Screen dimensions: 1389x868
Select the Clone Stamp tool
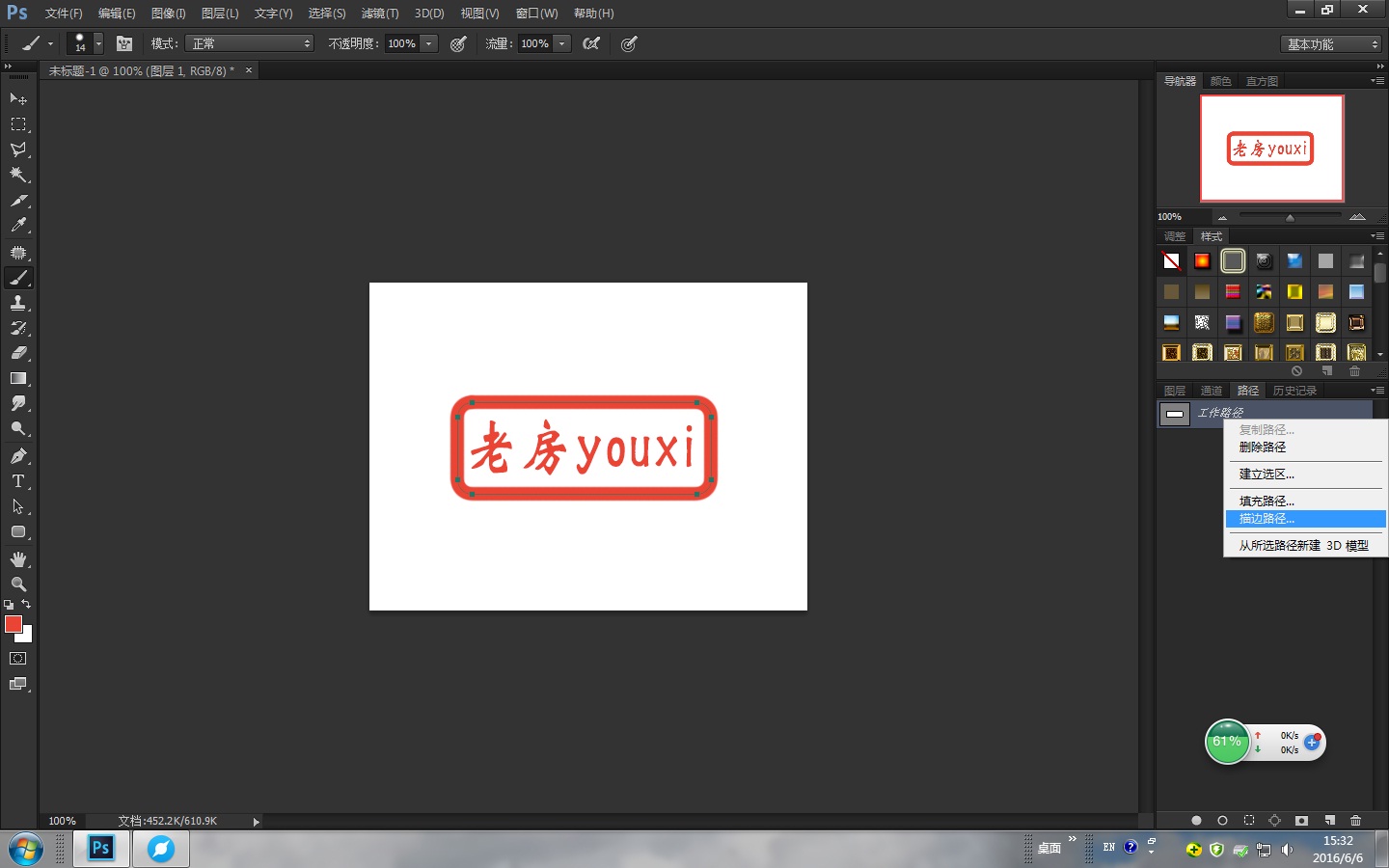[17, 303]
